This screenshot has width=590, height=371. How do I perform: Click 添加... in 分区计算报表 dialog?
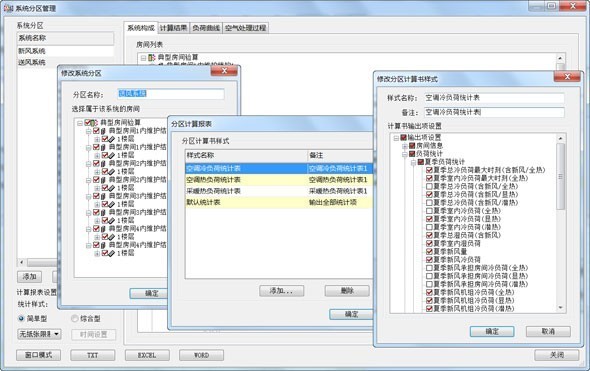pos(281,291)
